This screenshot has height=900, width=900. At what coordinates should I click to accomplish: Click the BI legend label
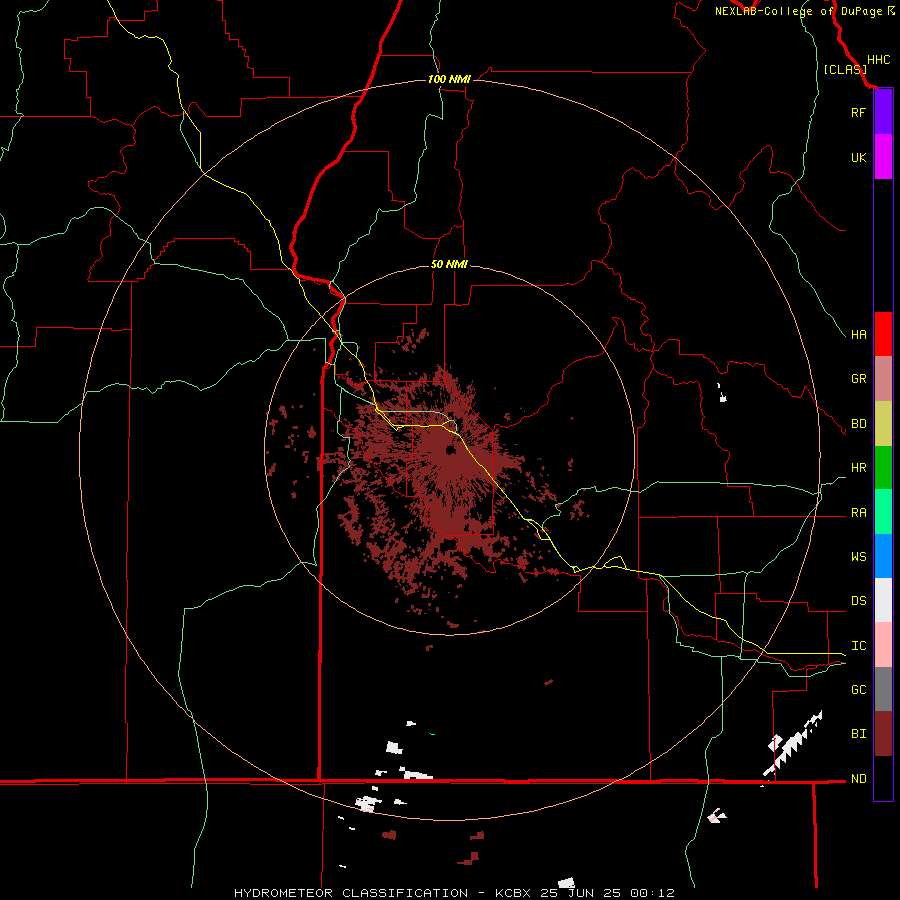858,734
